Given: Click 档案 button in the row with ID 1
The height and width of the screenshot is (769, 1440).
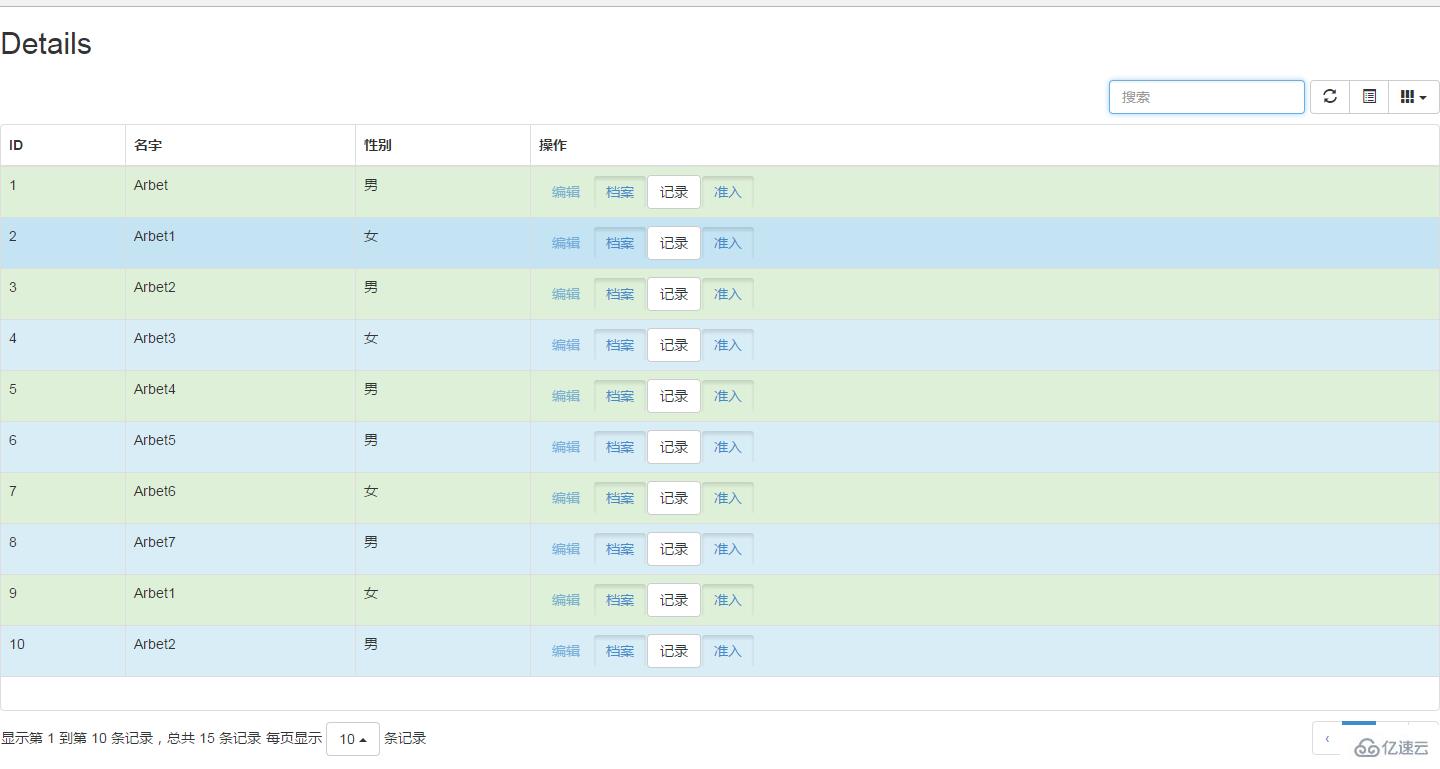Looking at the screenshot, I should (x=620, y=192).
